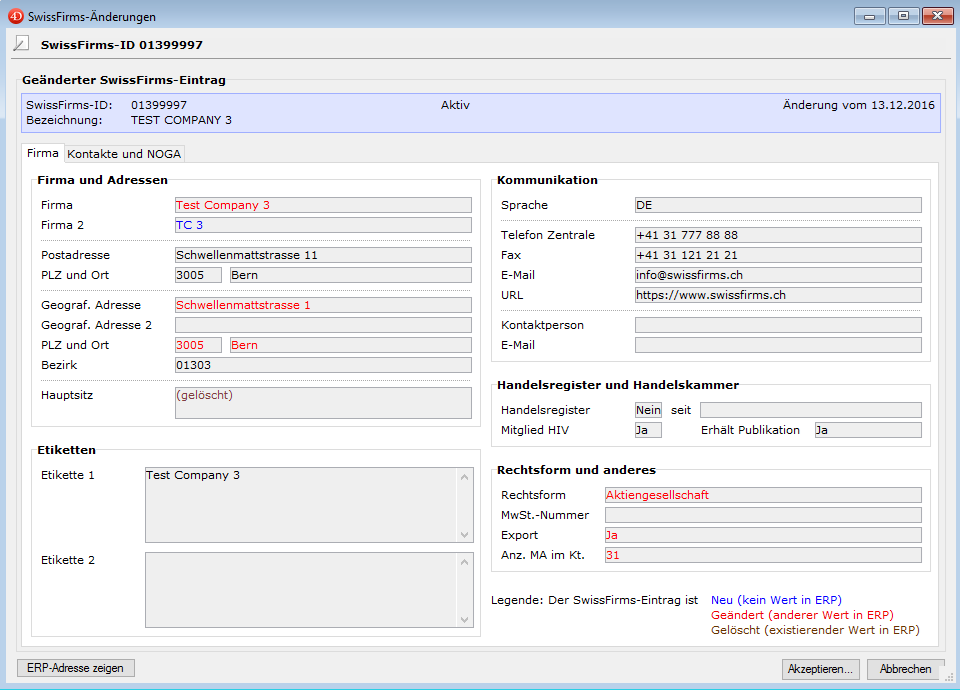Cancel with the Abbrechen button

tap(906, 669)
